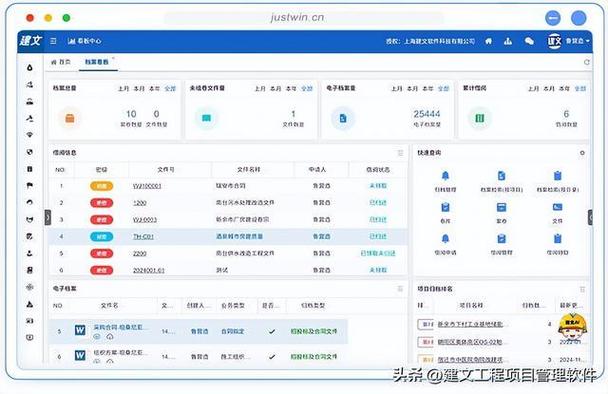608x394 pixels.
Task: Open the 借阅管理 quick query shortcut
Action: click(x=502, y=244)
